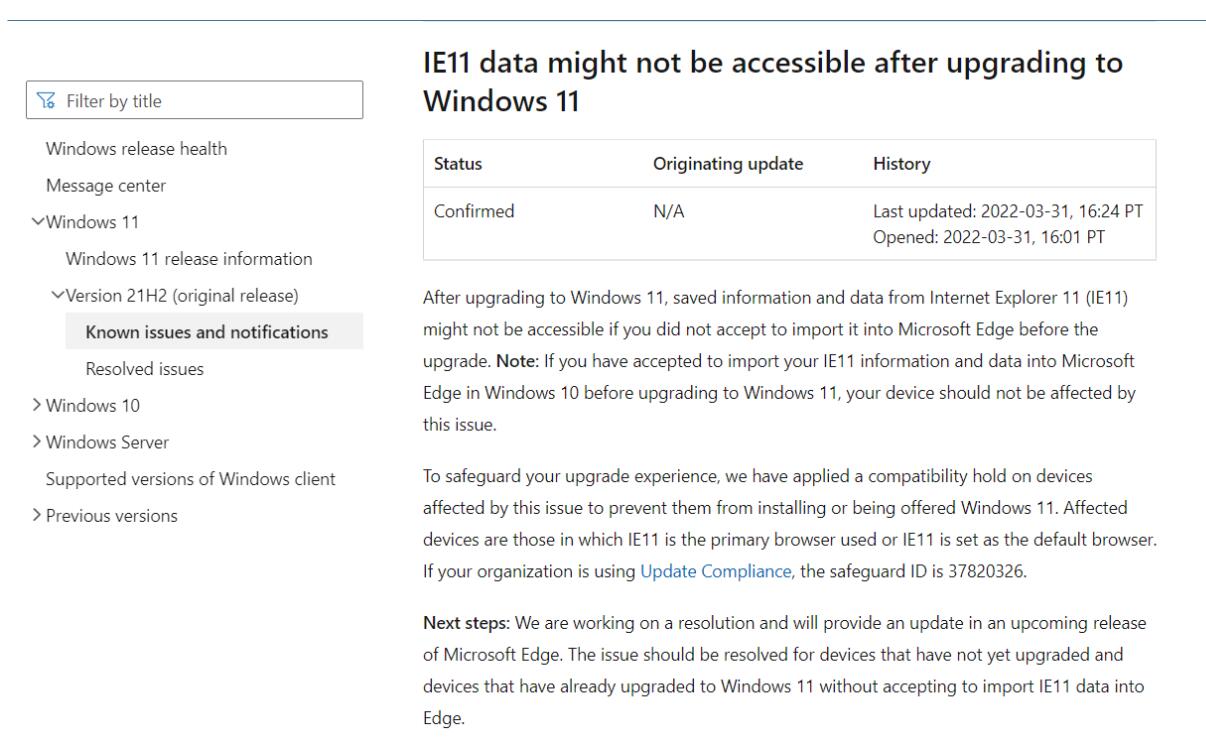Click arrow icon next to Windows 10
This screenshot has width=1206, height=738.
tap(37, 406)
